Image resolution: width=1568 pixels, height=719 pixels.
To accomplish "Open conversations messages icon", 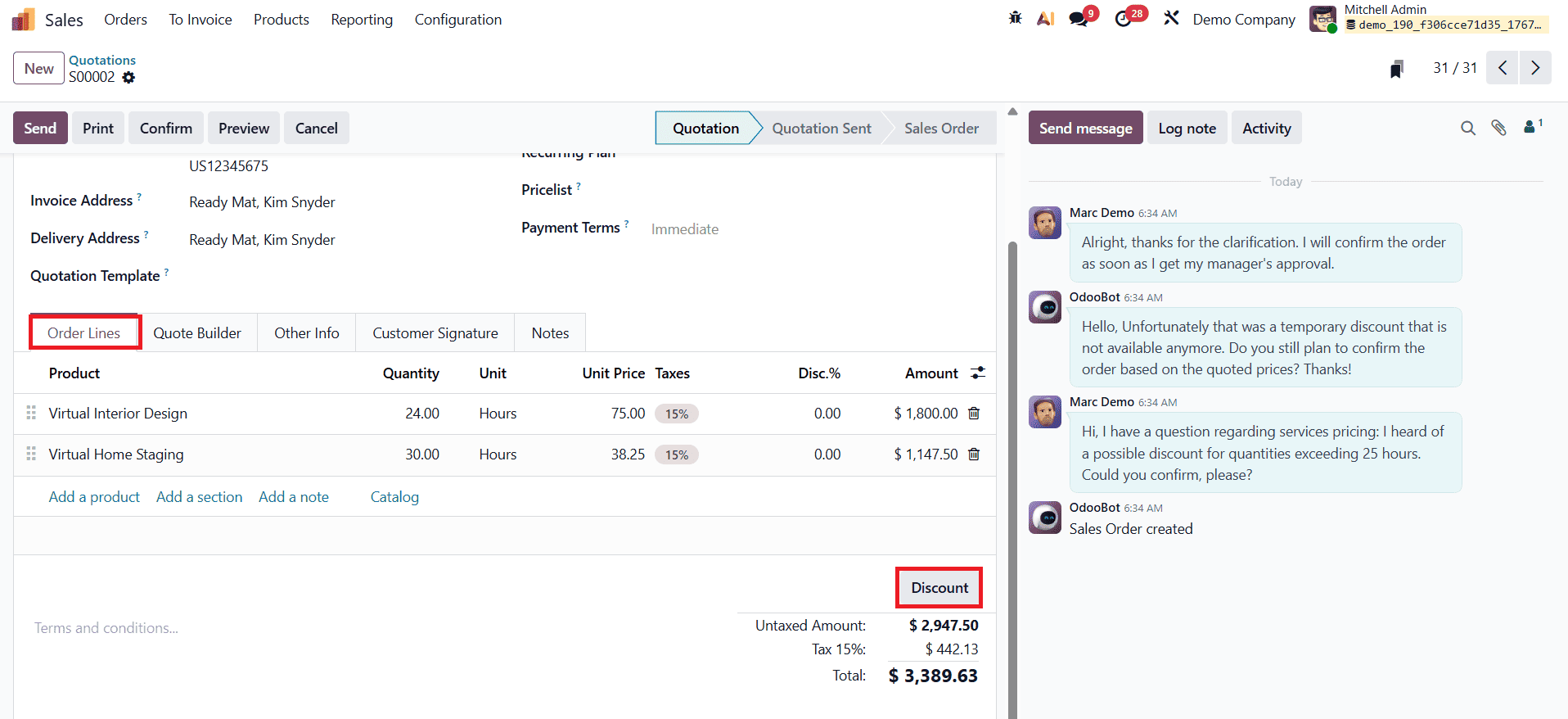I will pyautogui.click(x=1079, y=19).
